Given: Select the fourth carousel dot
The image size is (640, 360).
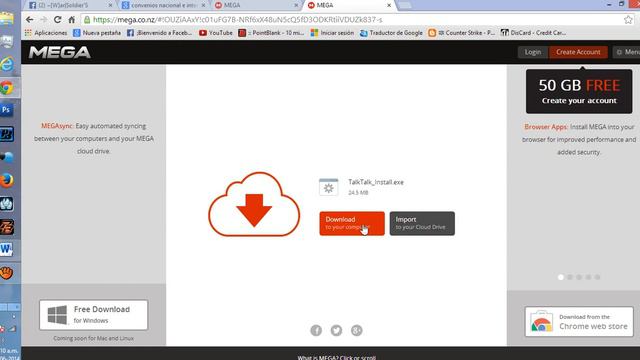Looking at the screenshot, I should click(x=588, y=277).
